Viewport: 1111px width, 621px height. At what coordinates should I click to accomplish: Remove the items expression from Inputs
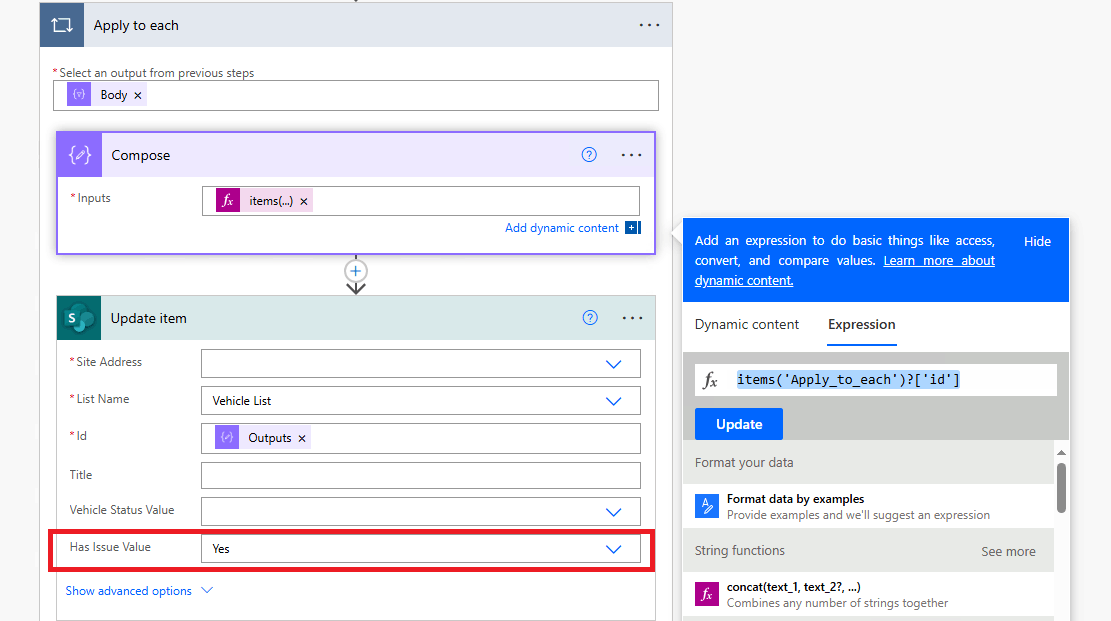(303, 200)
